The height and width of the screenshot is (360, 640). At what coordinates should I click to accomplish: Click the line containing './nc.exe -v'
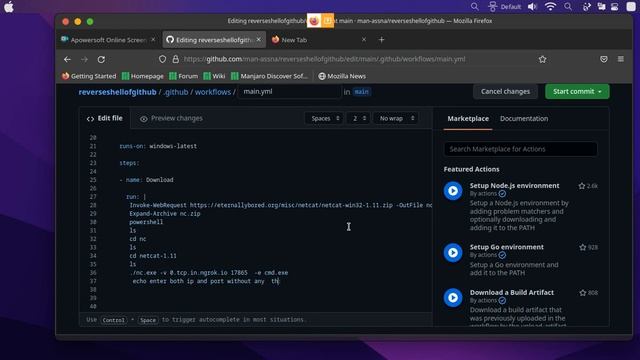209,273
